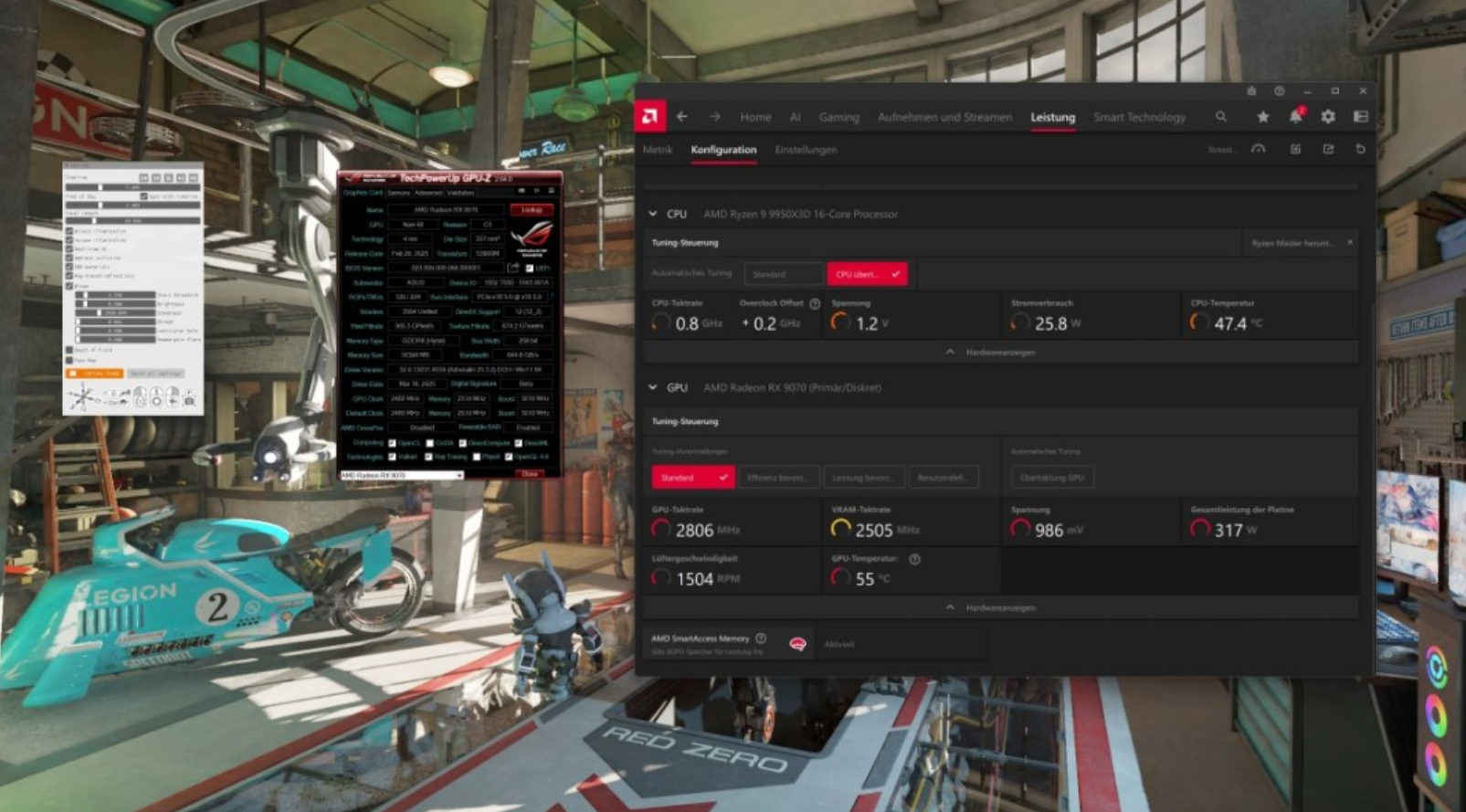Collapse the GPU section chevron
Viewport: 1466px width, 812px height.
point(652,387)
